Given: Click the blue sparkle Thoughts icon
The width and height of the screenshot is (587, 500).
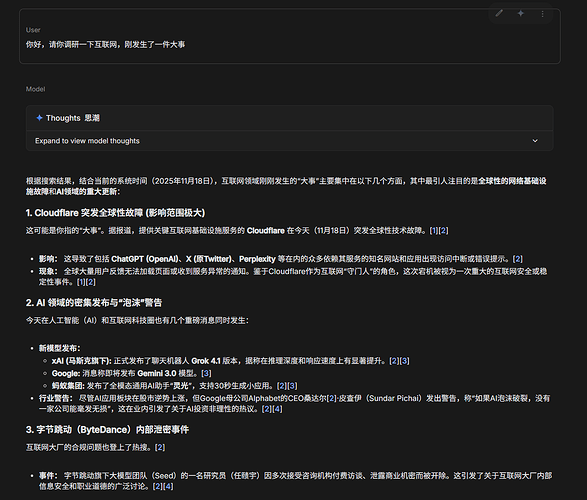Looking at the screenshot, I should click(39, 118).
